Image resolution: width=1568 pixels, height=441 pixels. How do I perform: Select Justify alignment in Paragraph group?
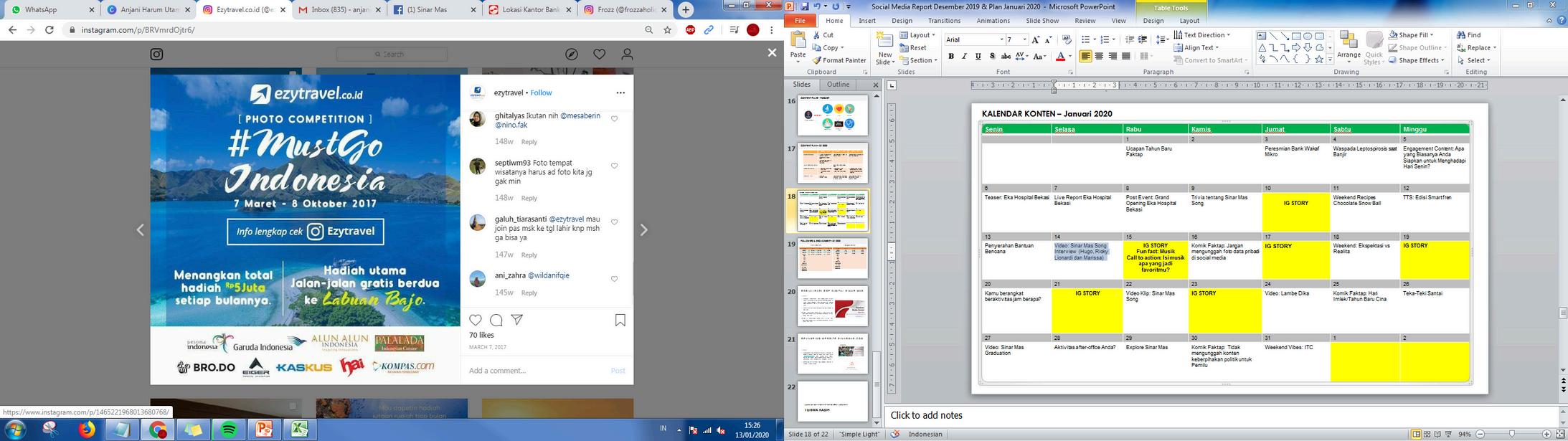[1126, 57]
